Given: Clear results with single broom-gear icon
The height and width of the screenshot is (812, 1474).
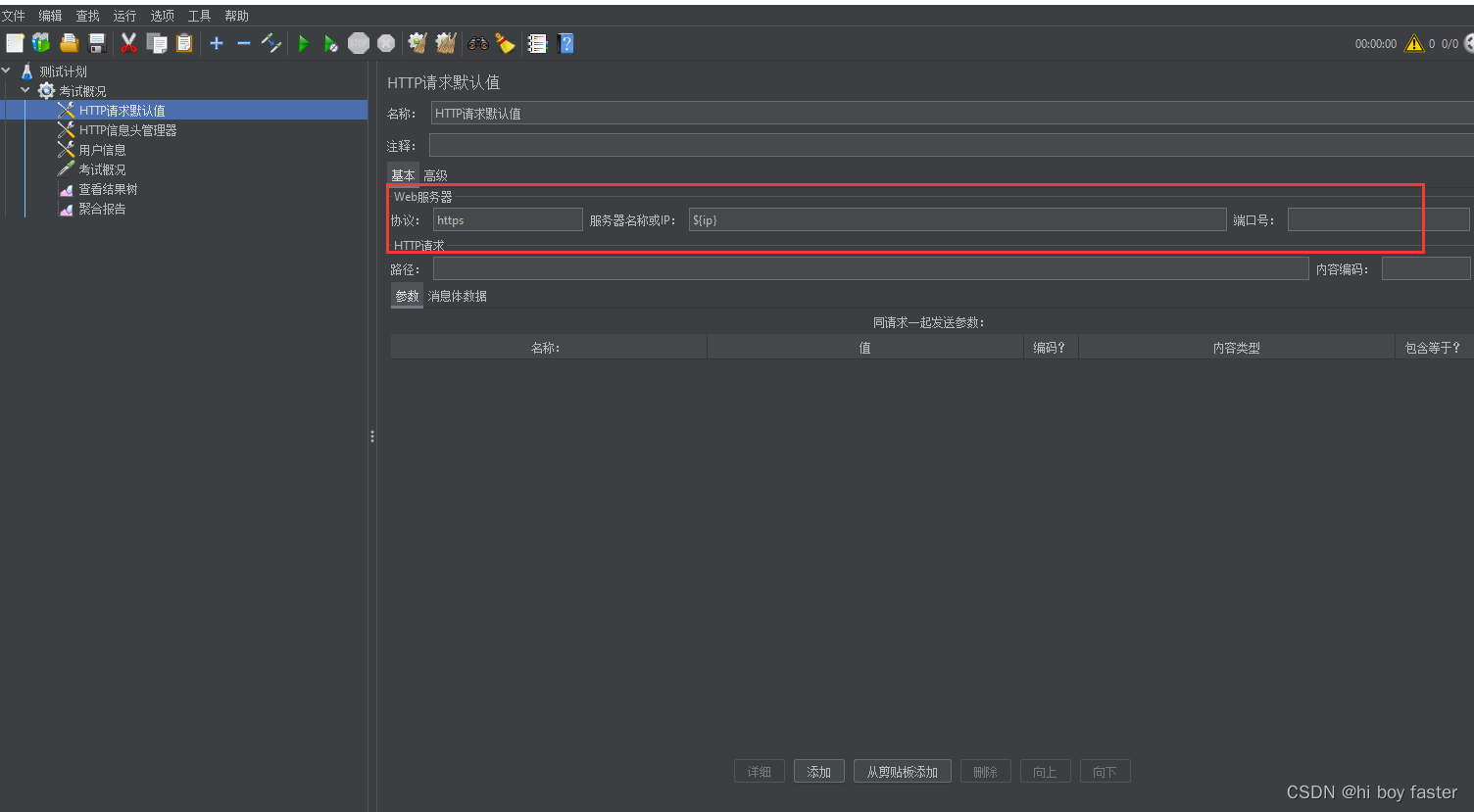Looking at the screenshot, I should click(x=418, y=43).
